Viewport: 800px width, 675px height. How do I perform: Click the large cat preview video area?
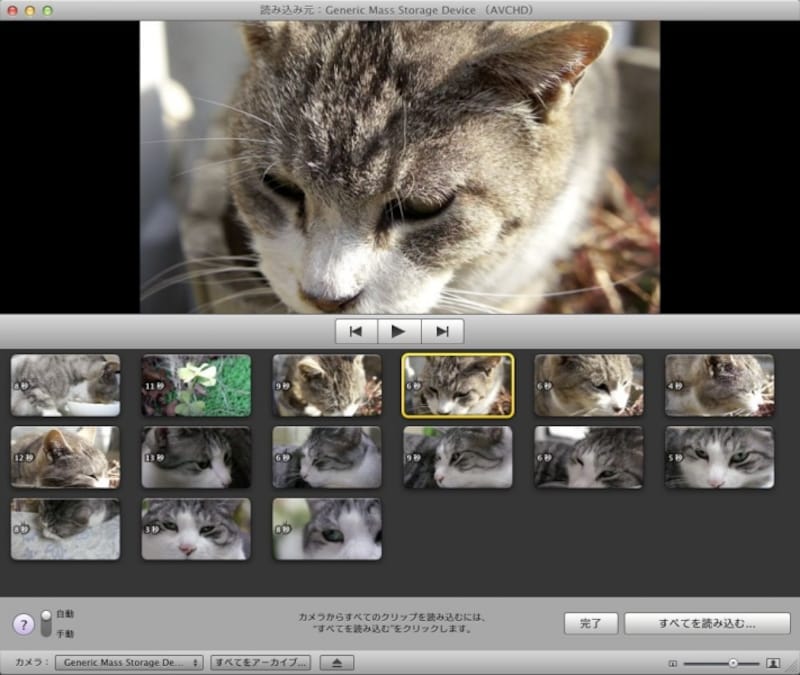(x=400, y=167)
